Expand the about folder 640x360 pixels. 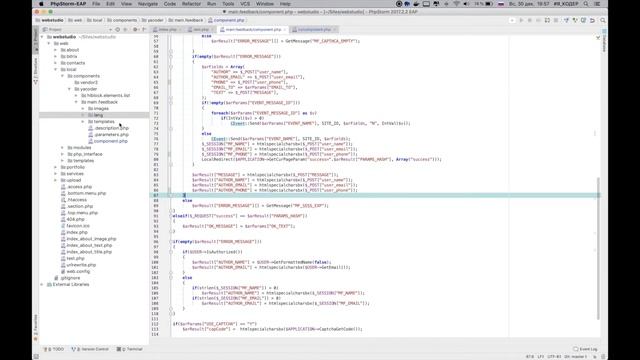[56, 50]
